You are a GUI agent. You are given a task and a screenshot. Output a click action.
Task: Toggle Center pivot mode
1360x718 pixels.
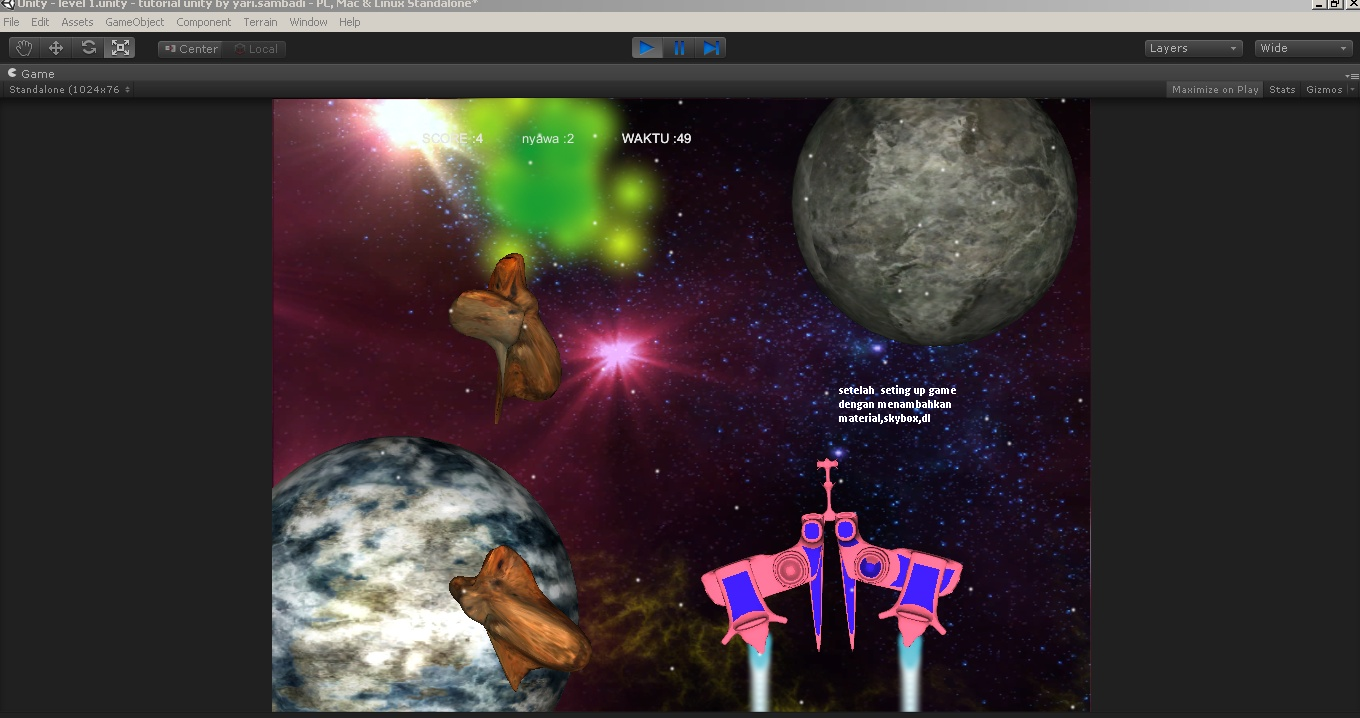coord(190,47)
